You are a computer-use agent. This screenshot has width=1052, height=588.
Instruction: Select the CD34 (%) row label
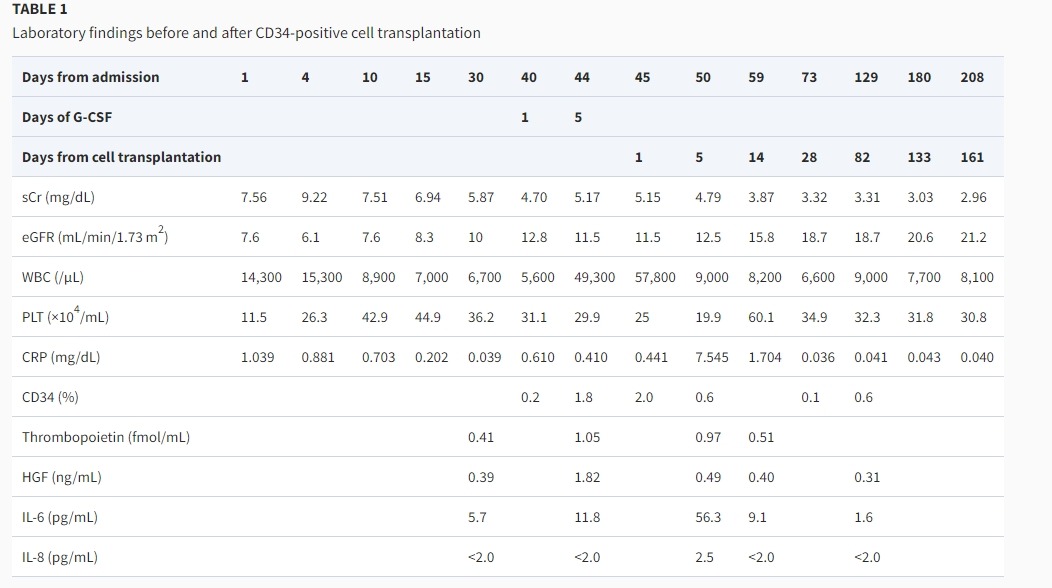tap(50, 397)
